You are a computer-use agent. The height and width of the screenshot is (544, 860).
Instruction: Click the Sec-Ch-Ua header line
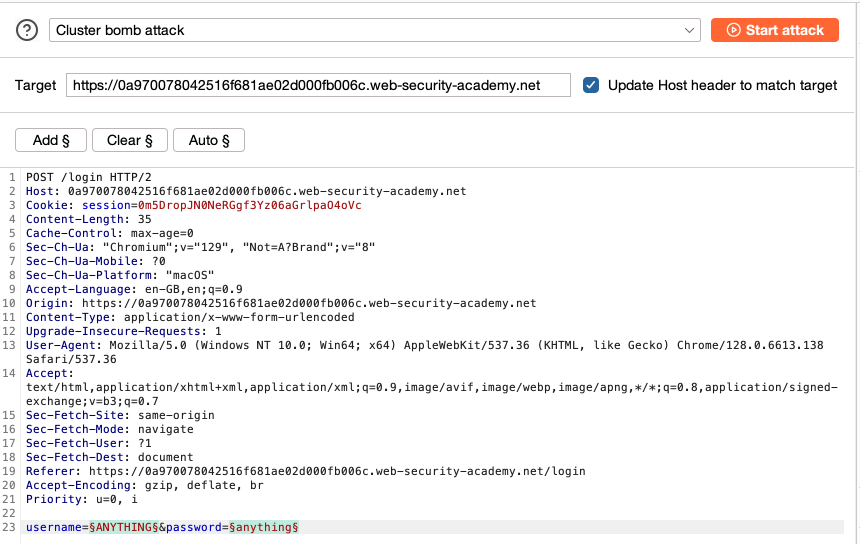(x=200, y=247)
